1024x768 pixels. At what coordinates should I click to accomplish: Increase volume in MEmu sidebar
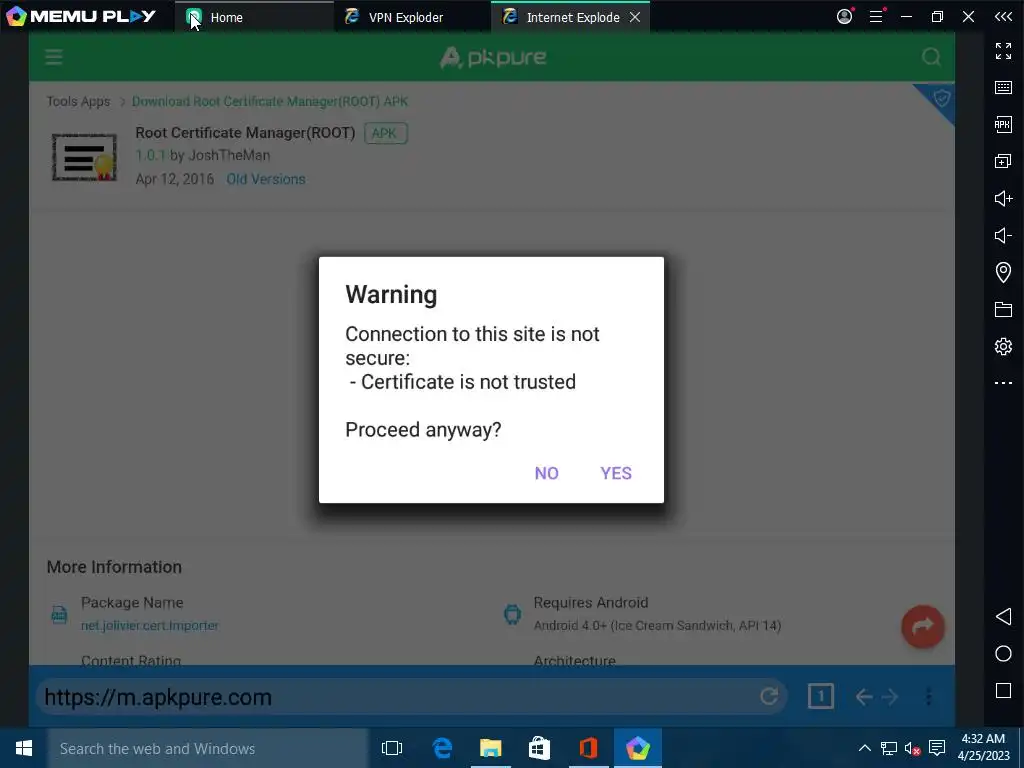[1003, 198]
